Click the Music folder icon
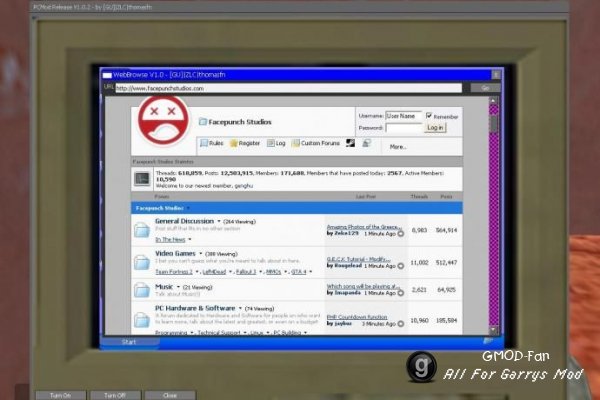Image resolution: width=600 pixels, height=400 pixels. [142, 290]
